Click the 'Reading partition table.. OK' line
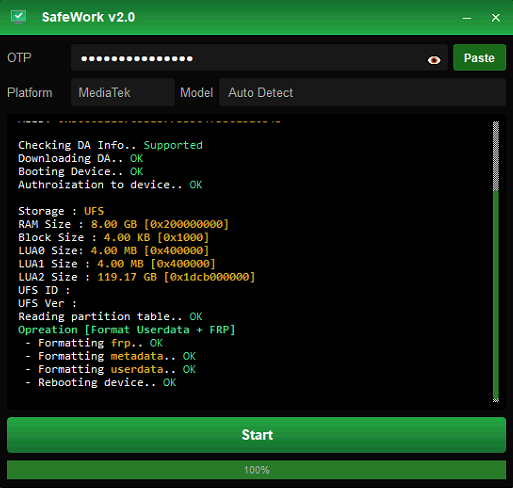 coord(110,316)
